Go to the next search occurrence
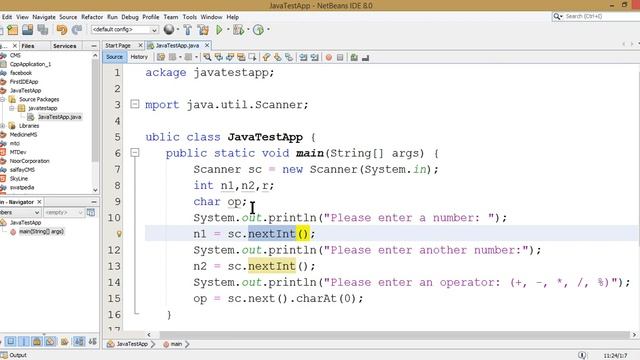The image size is (640, 360). pyautogui.click(x=230, y=58)
